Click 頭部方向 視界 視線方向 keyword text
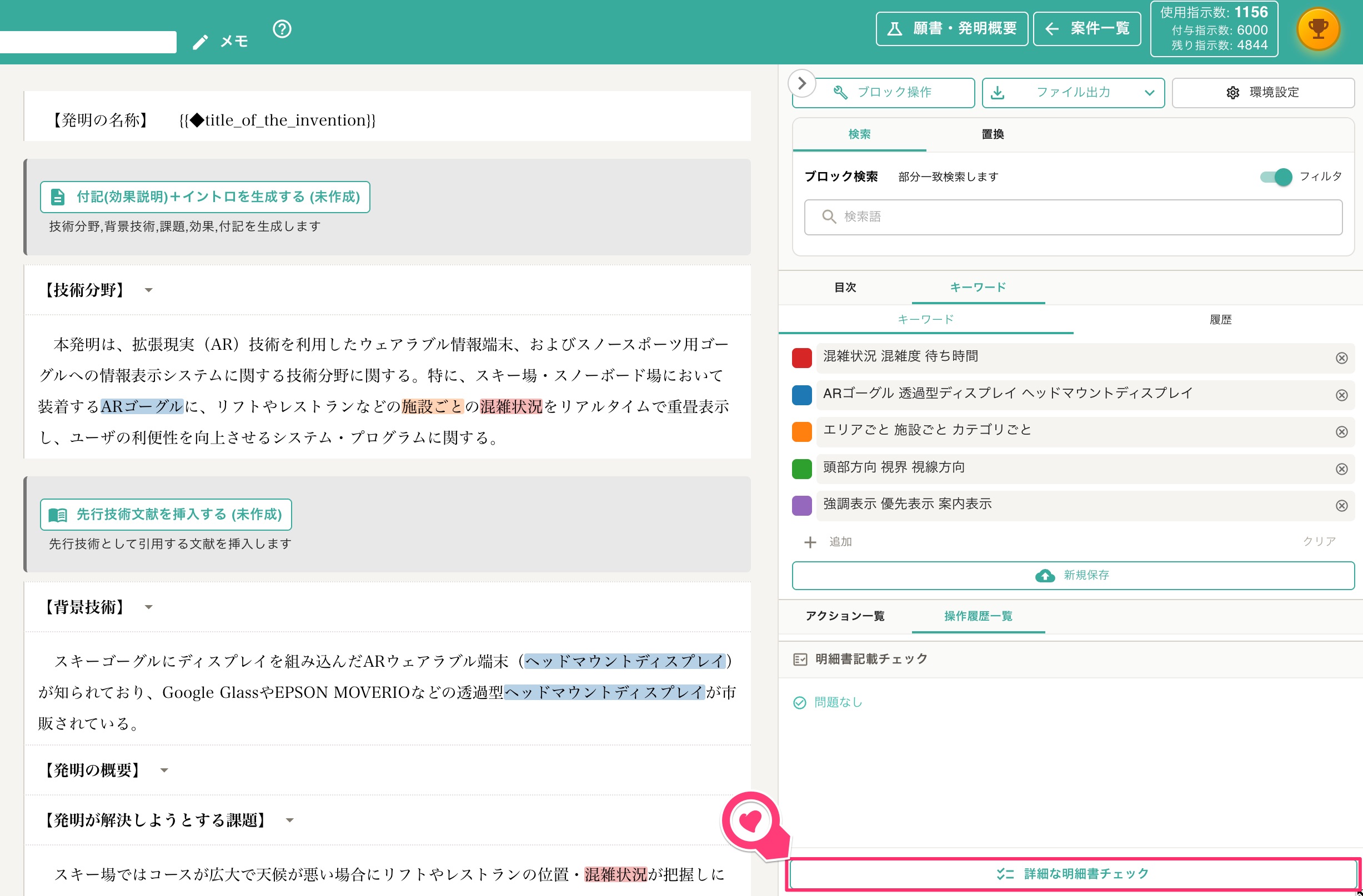 (894, 468)
